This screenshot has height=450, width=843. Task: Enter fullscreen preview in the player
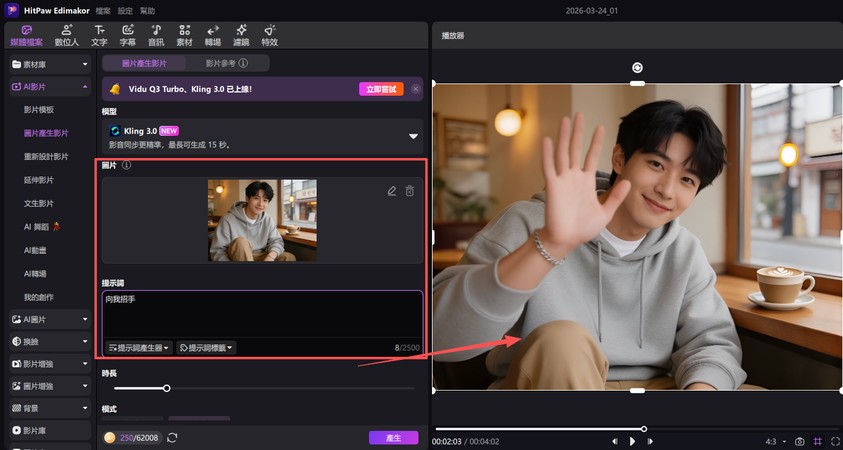pos(834,441)
